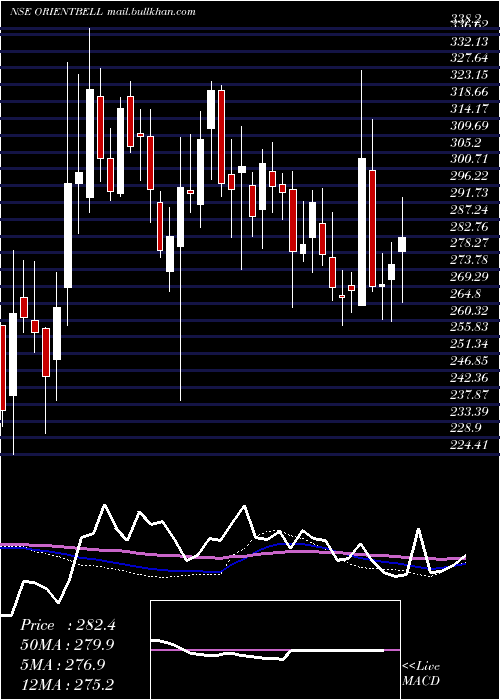
Task: Select the 224.41 price axis label
Action: tap(468, 445)
